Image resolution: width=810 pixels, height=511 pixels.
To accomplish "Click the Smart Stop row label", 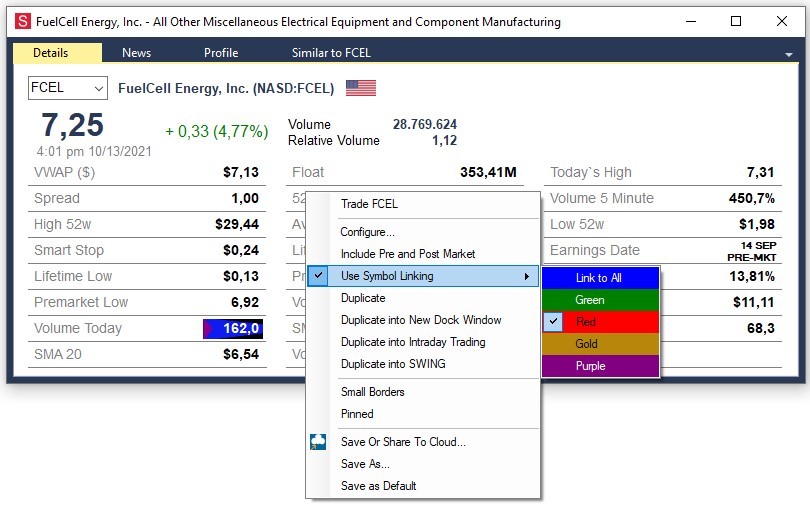I will 69,250.
